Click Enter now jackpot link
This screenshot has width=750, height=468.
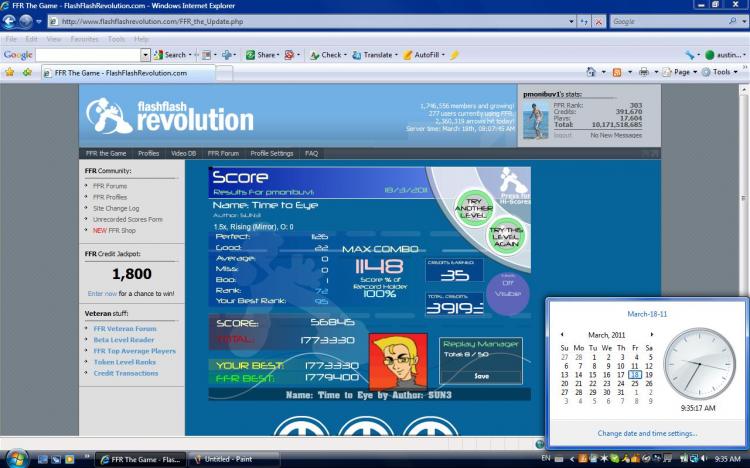point(102,293)
